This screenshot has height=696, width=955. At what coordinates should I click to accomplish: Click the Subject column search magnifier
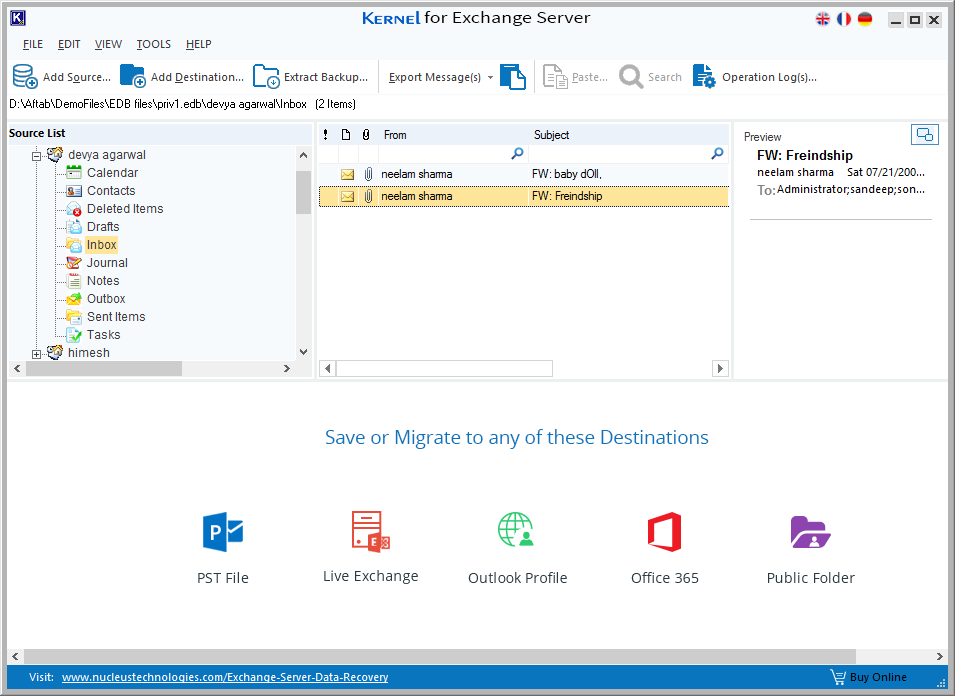(x=717, y=153)
